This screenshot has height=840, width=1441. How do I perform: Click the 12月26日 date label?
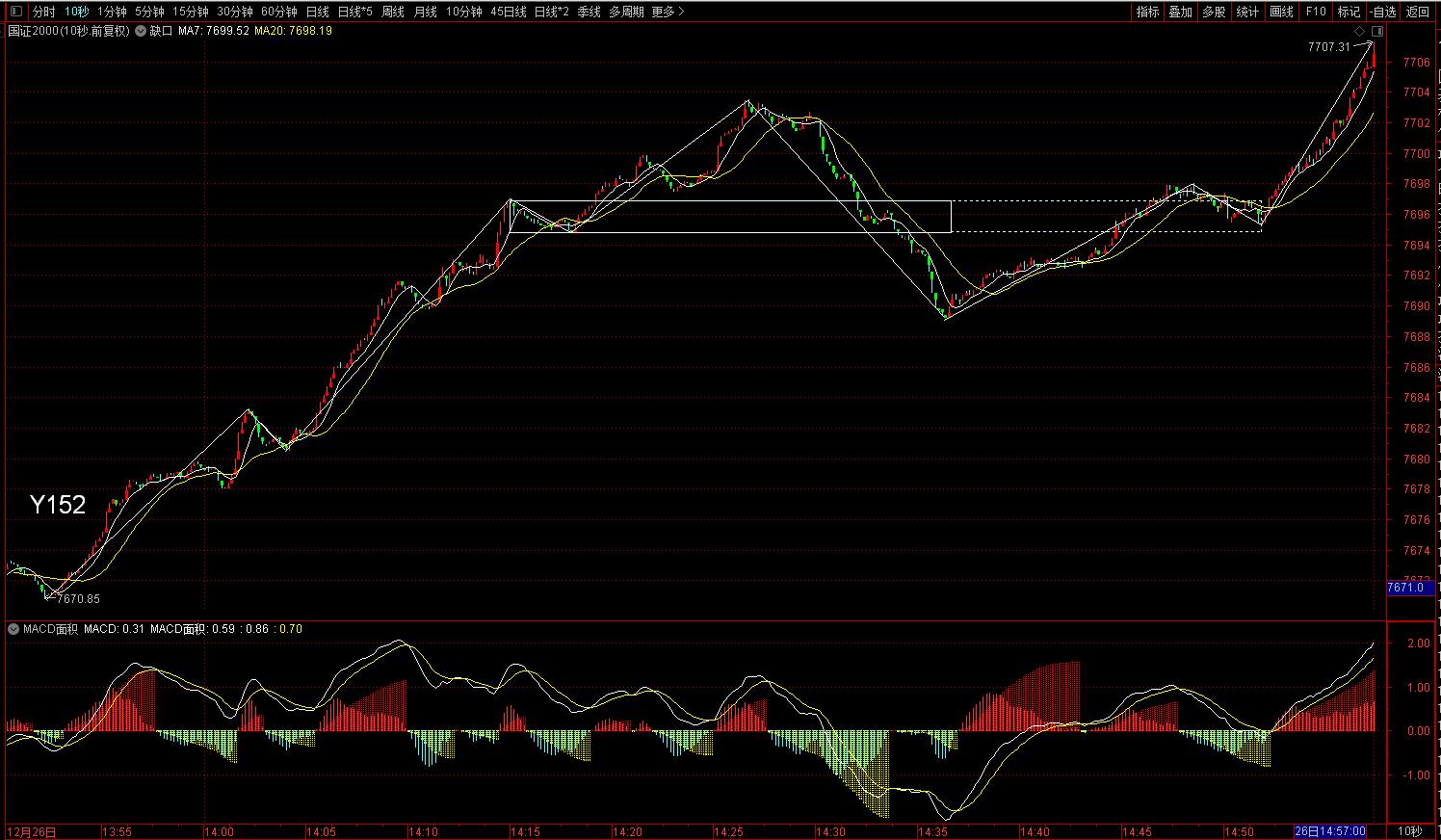[32, 831]
